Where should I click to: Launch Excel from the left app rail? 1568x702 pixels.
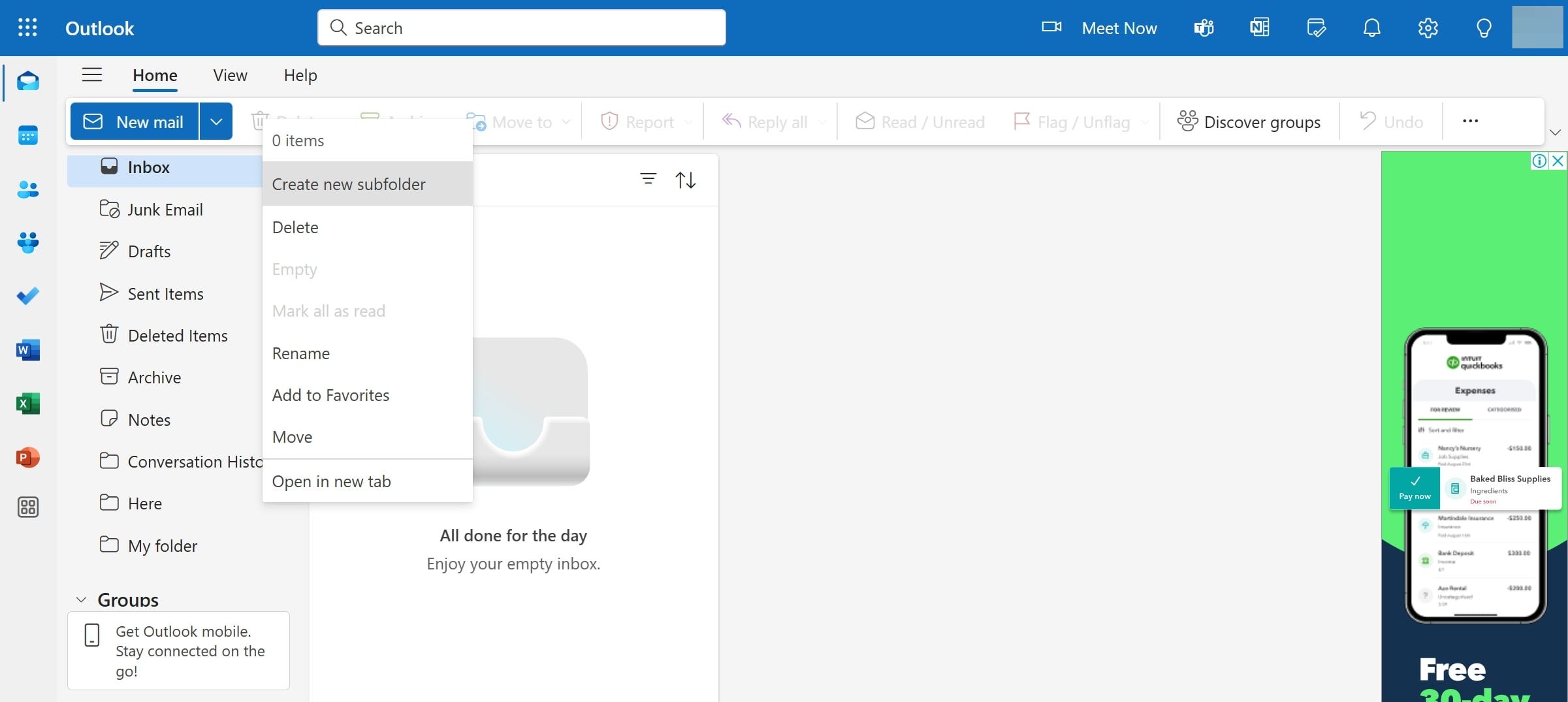[x=27, y=404]
